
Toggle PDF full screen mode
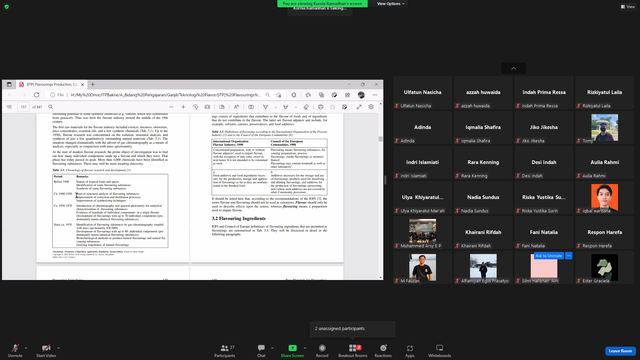[359, 107]
